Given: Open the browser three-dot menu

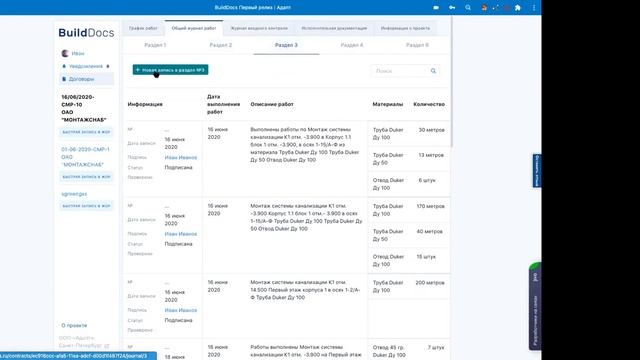Looking at the screenshot, I should point(533,7).
